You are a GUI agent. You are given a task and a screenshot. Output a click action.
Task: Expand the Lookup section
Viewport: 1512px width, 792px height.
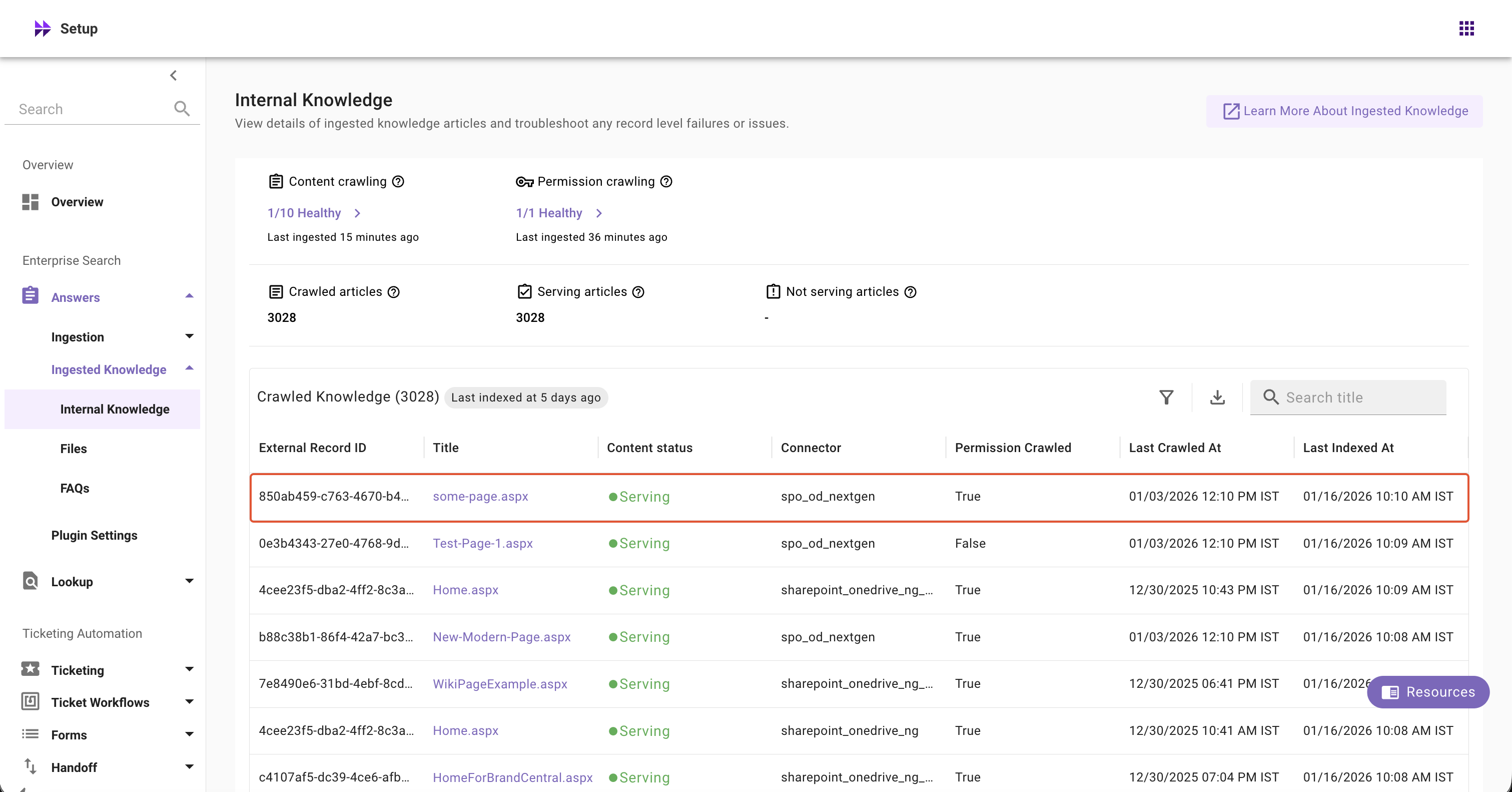pos(189,581)
